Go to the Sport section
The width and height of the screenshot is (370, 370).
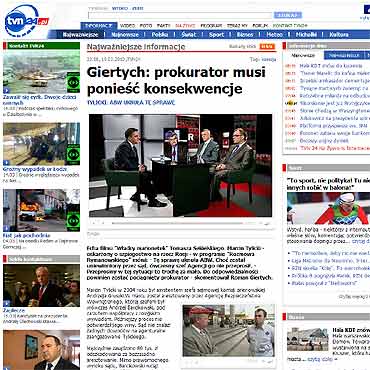(x=216, y=35)
